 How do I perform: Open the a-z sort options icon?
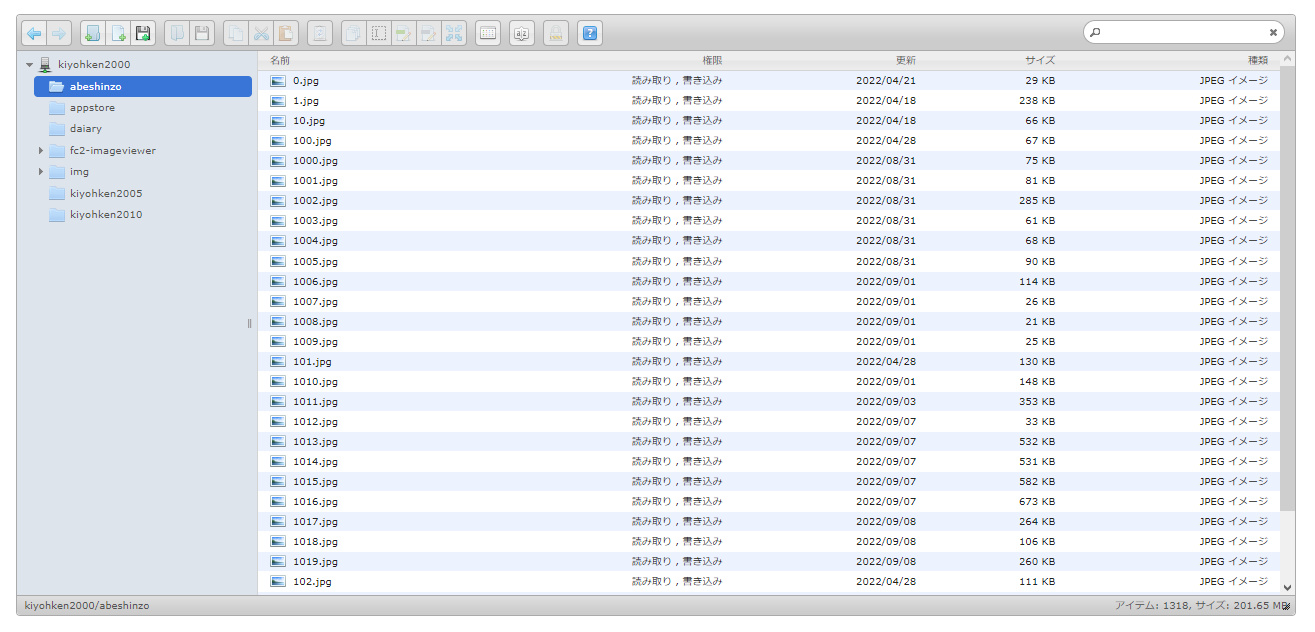[x=521, y=33]
